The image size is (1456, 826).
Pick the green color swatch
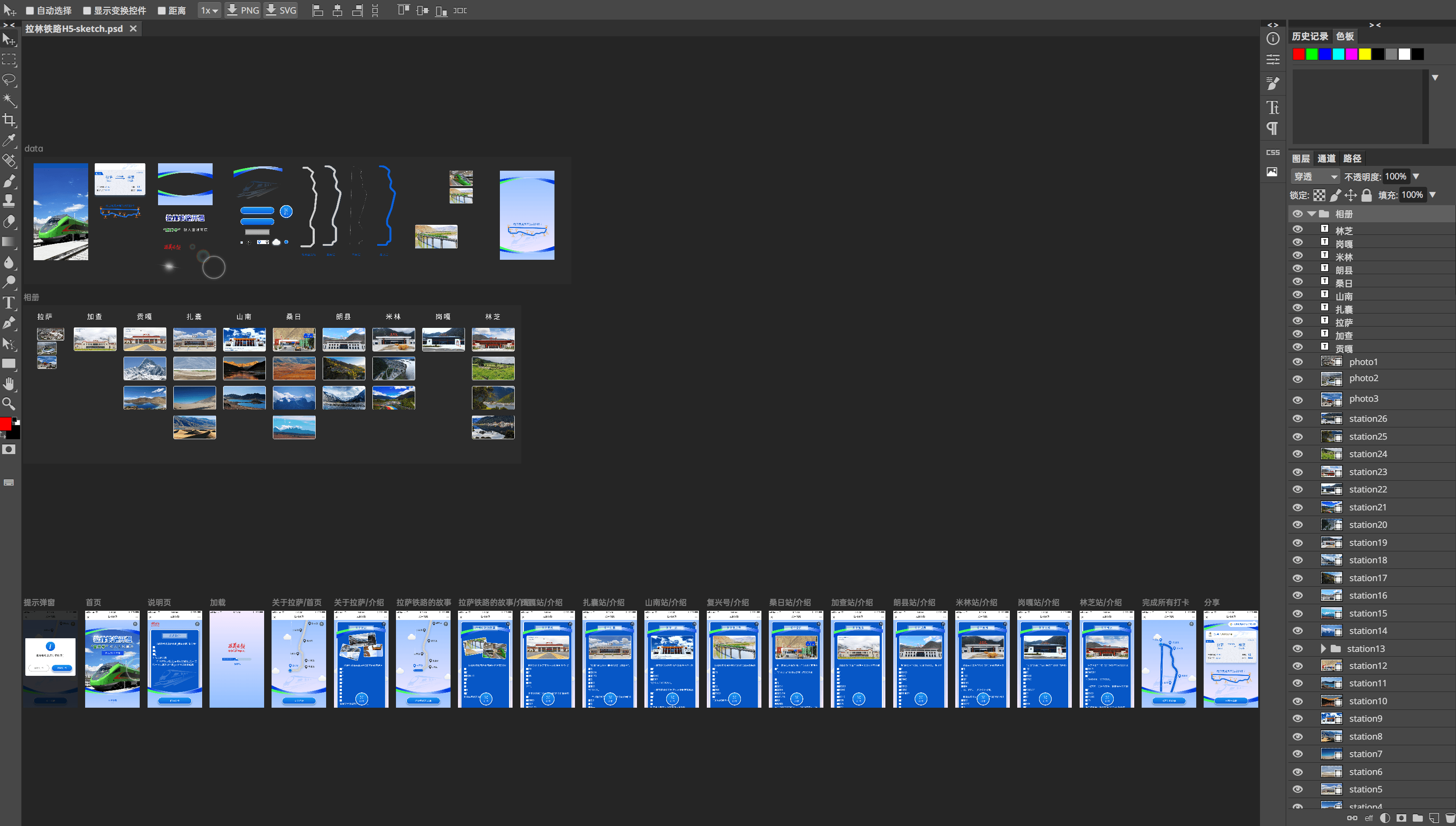(1311, 54)
